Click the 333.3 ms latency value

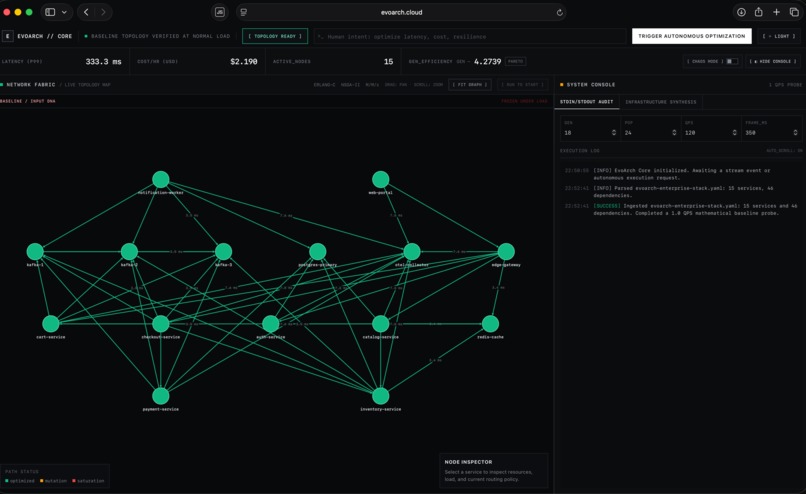[x=103, y=62]
